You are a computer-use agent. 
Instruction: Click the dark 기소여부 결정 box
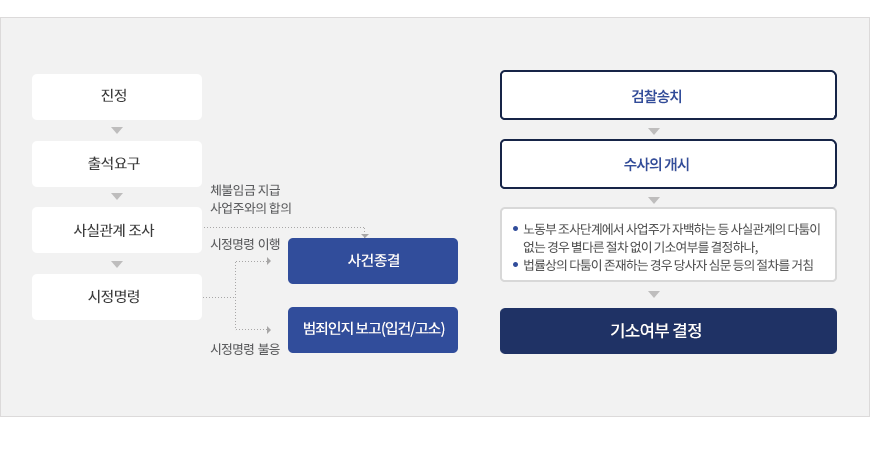(x=668, y=331)
